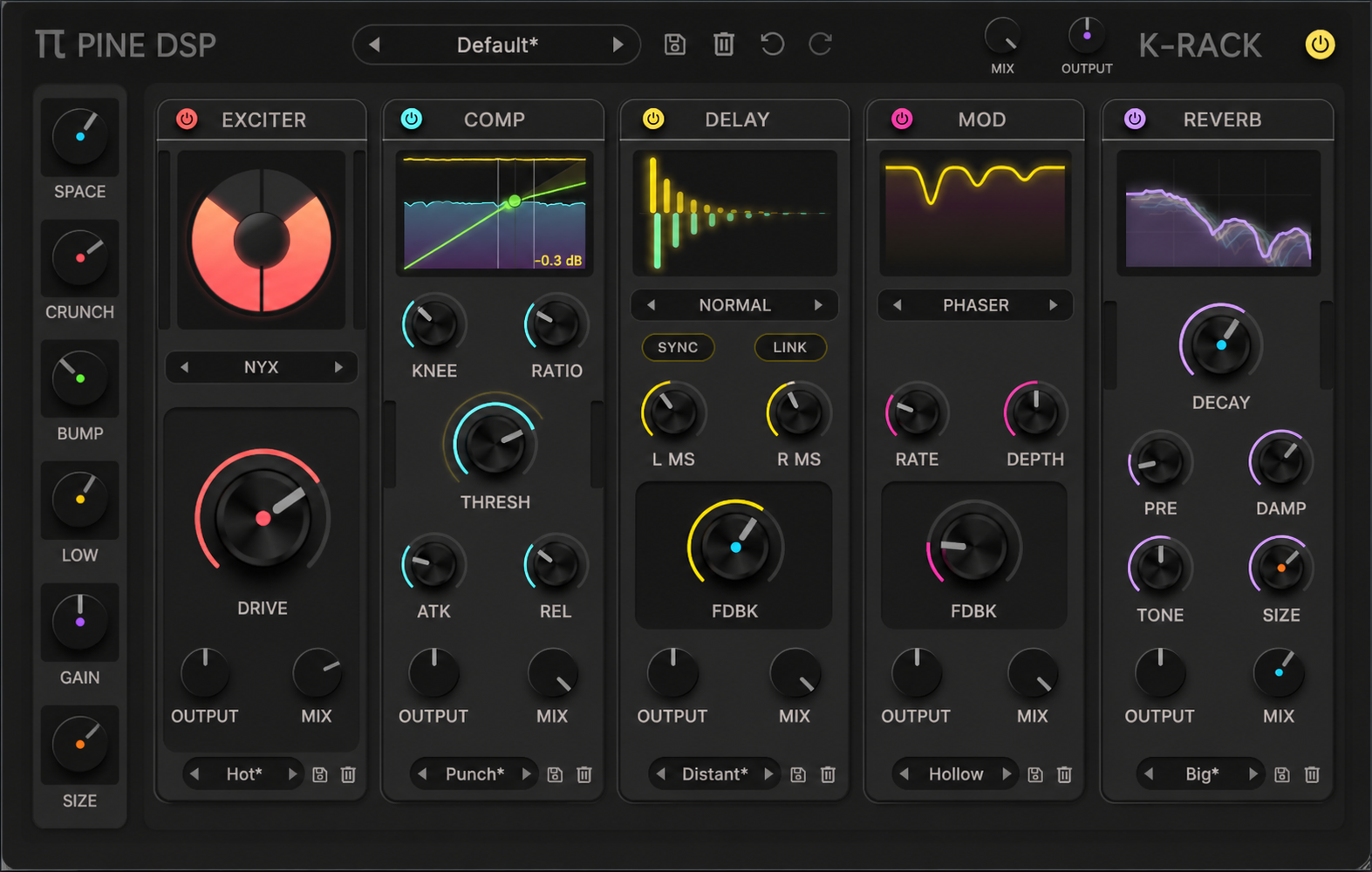Toggle the K-RACK master power button
Viewport: 1372px width, 872px height.
pyautogui.click(x=1320, y=44)
